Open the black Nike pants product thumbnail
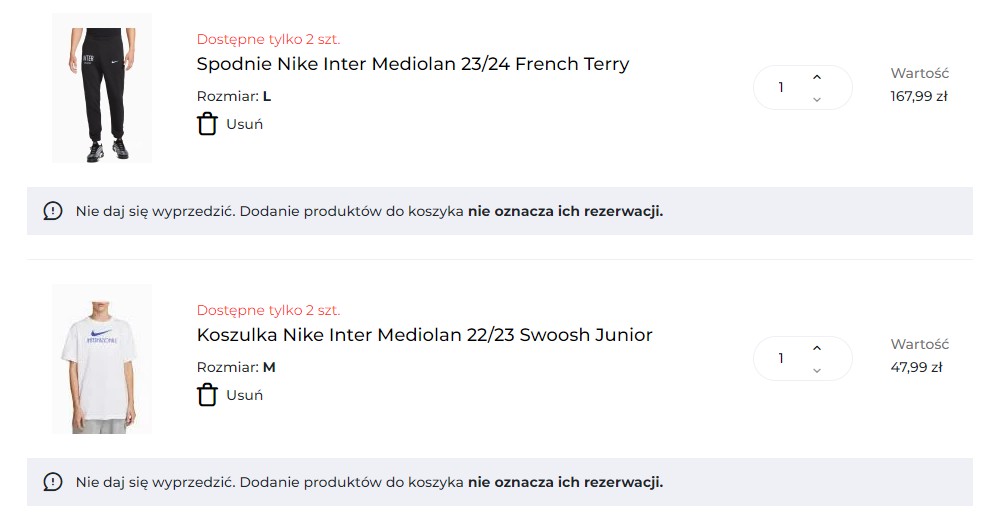 [x=102, y=88]
